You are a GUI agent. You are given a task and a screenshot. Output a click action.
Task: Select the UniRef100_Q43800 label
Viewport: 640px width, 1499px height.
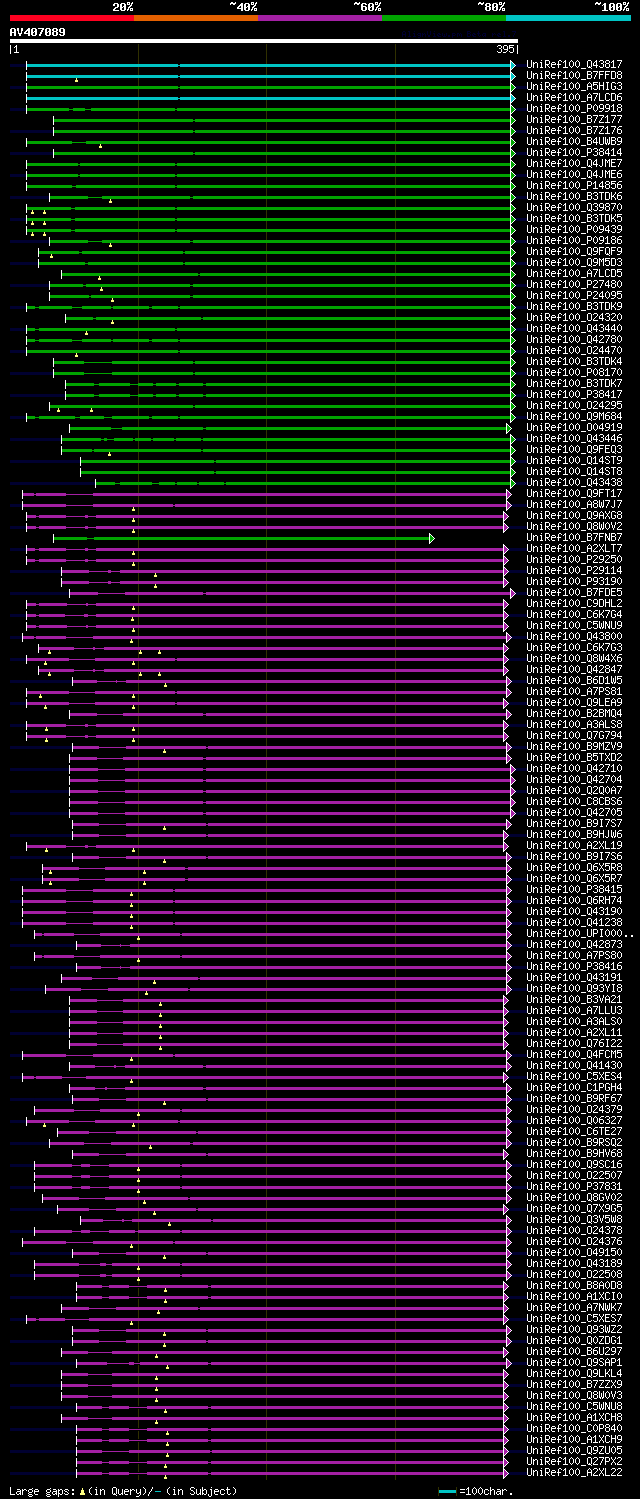[575, 637]
